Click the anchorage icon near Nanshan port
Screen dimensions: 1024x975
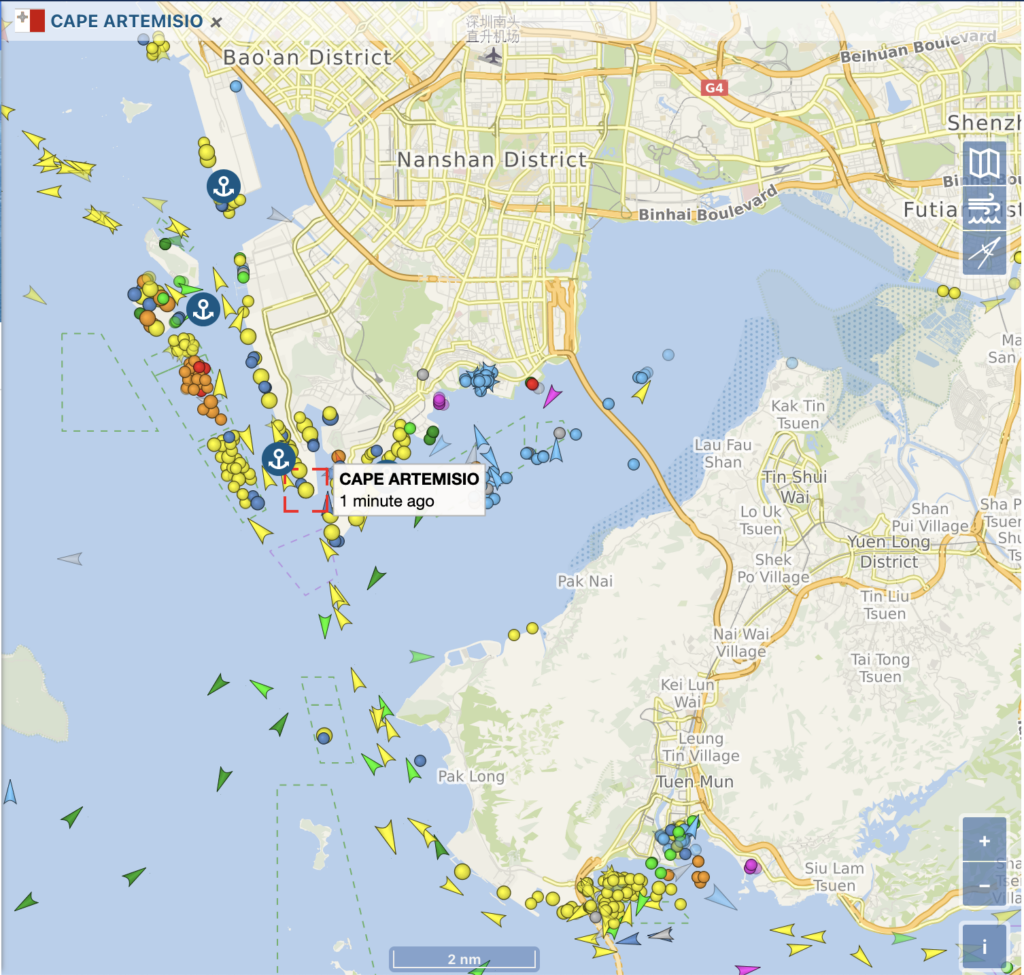[224, 185]
